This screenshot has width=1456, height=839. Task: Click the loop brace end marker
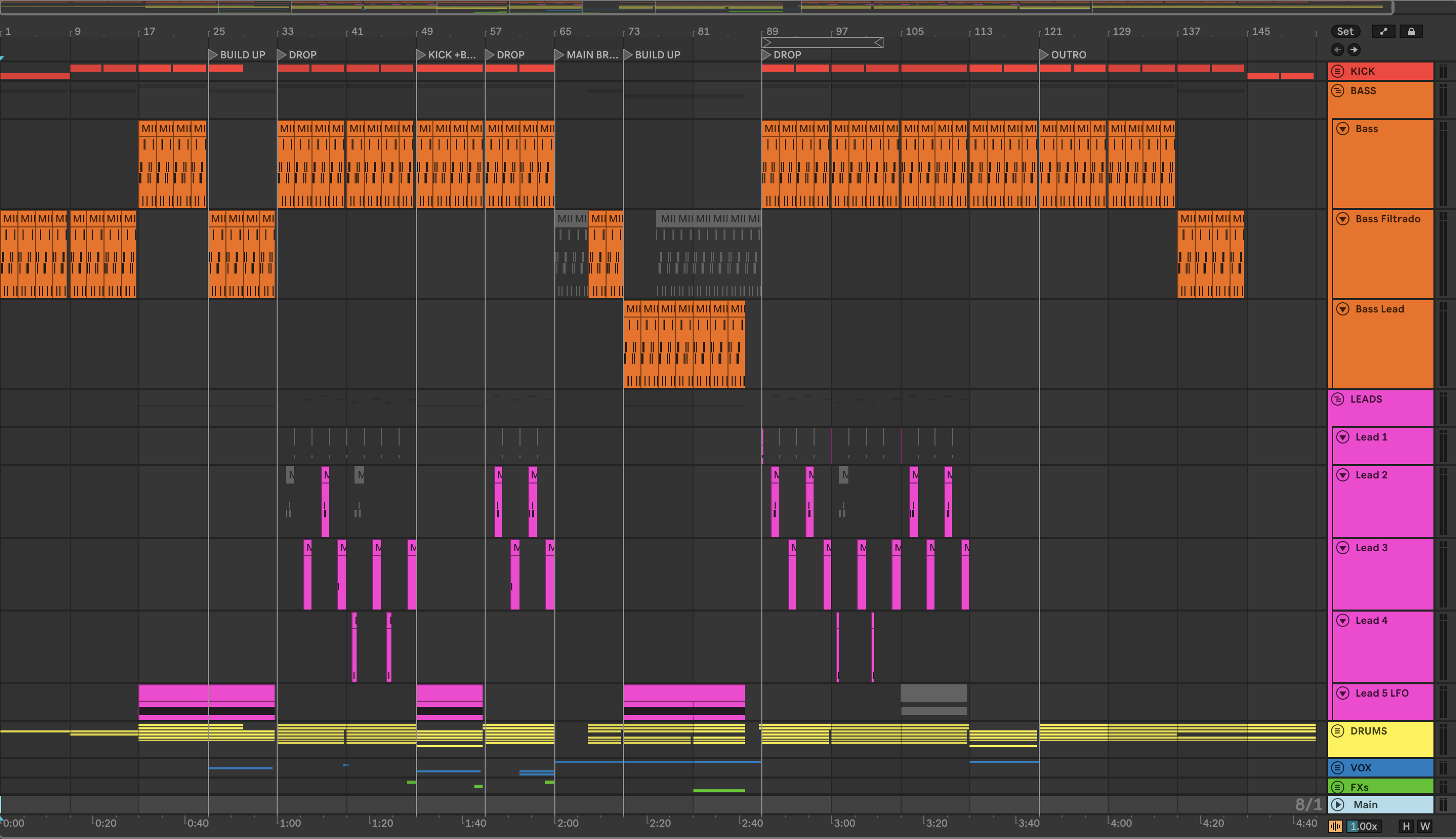(879, 42)
